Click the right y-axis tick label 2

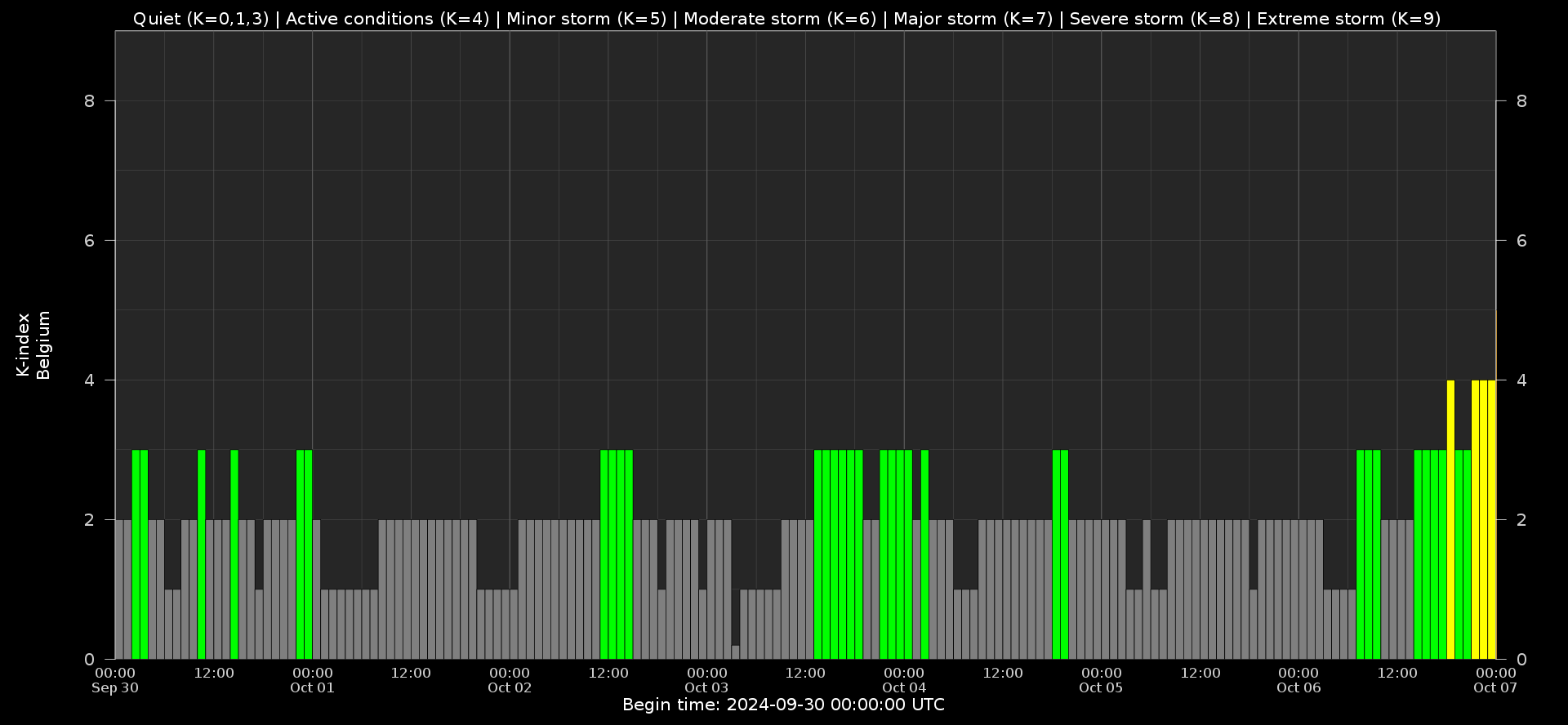[x=1521, y=520]
